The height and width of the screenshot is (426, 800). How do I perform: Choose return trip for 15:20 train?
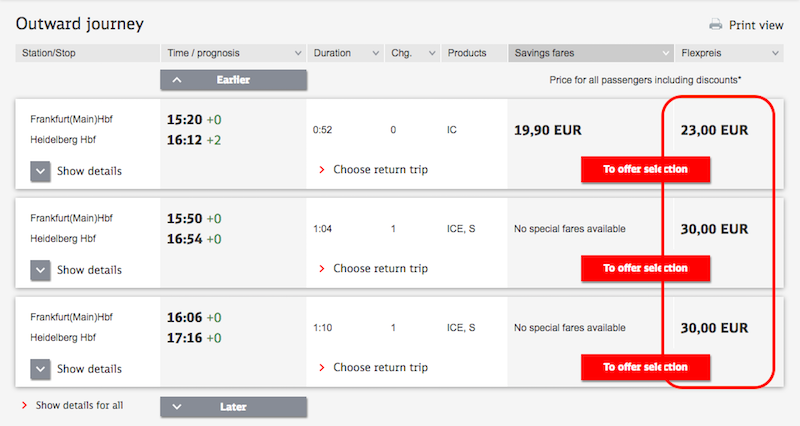click(373, 169)
